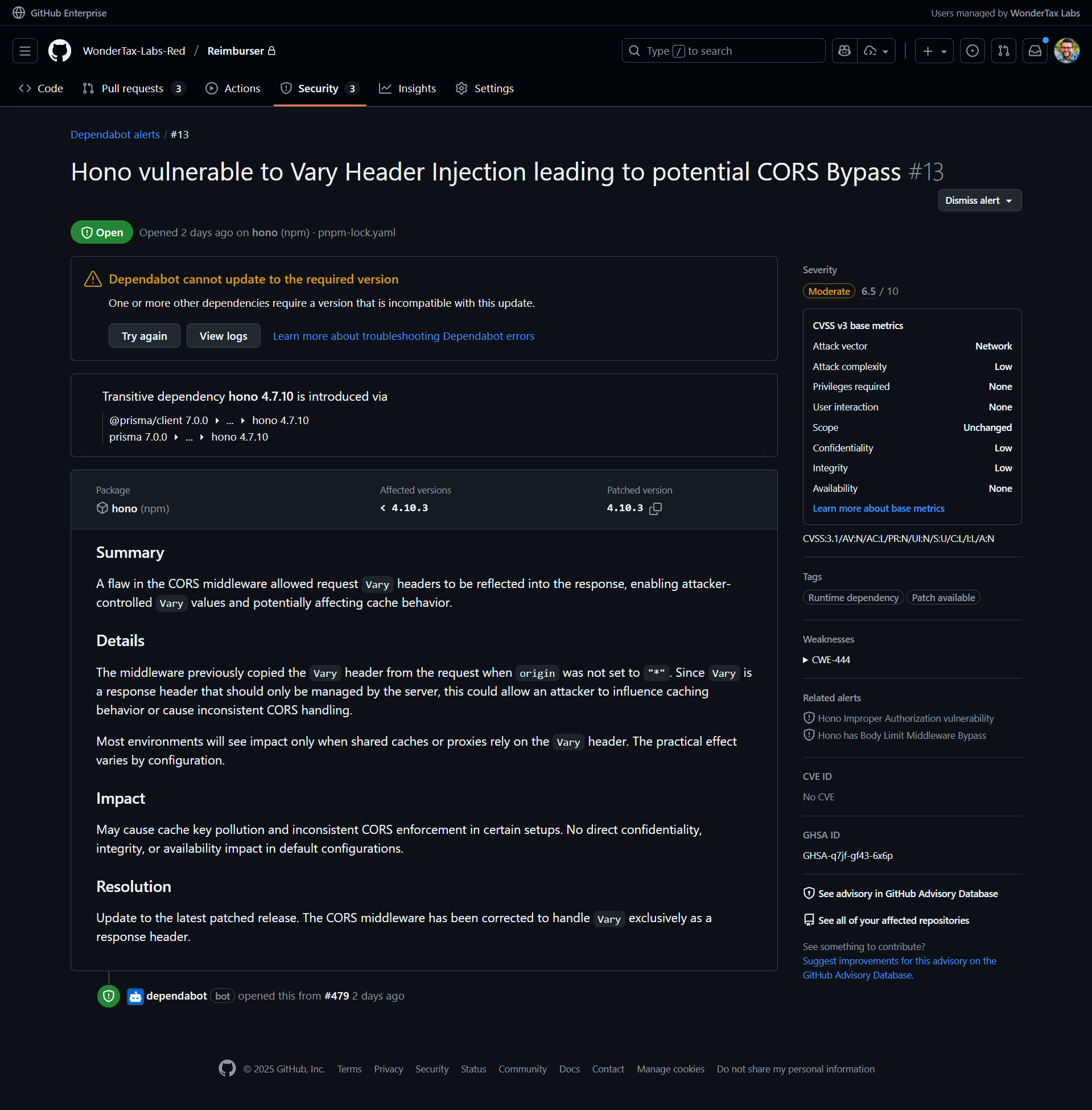Open the Status footer link

click(473, 1069)
